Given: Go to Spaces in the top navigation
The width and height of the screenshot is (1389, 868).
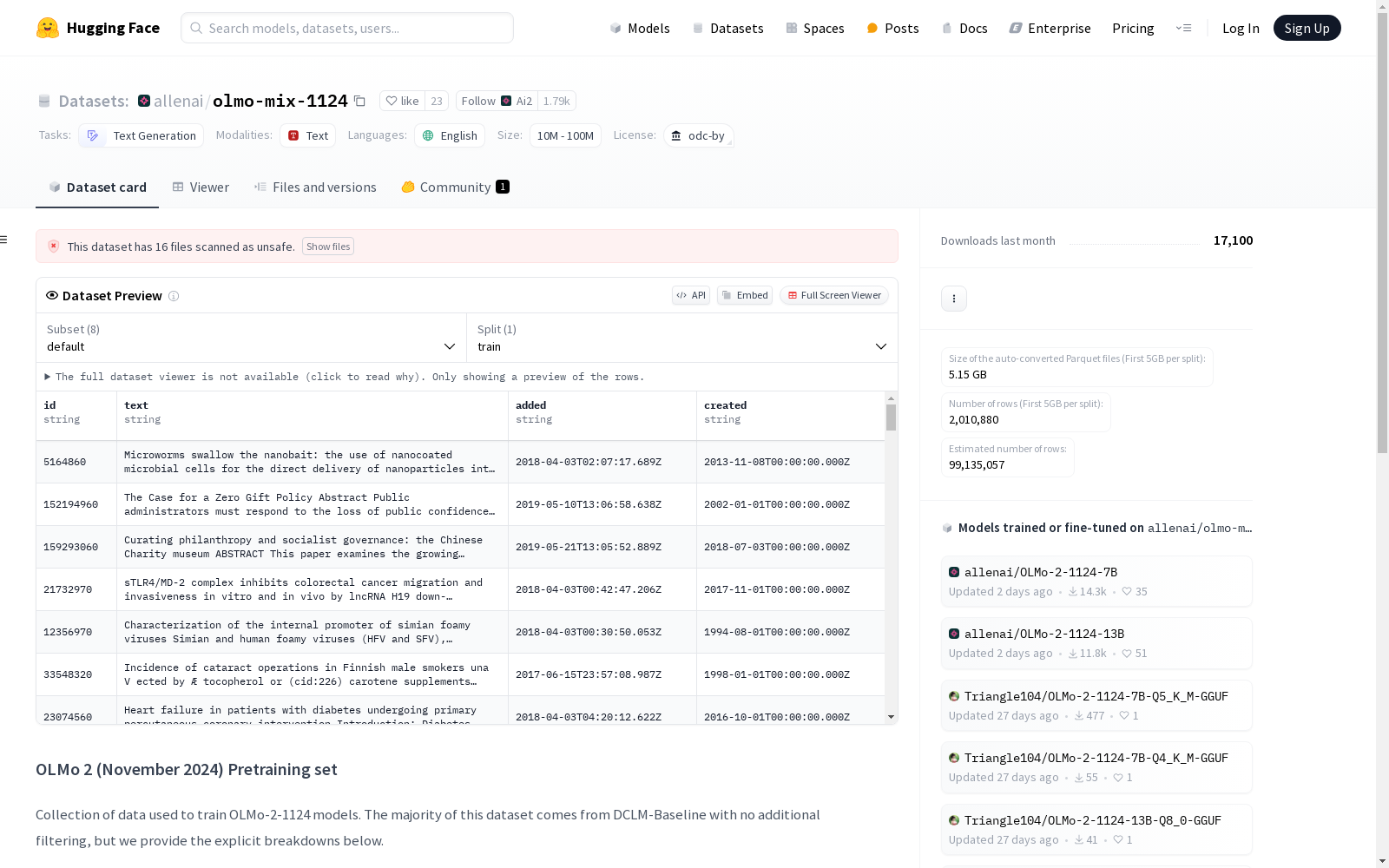Looking at the screenshot, I should tap(815, 28).
